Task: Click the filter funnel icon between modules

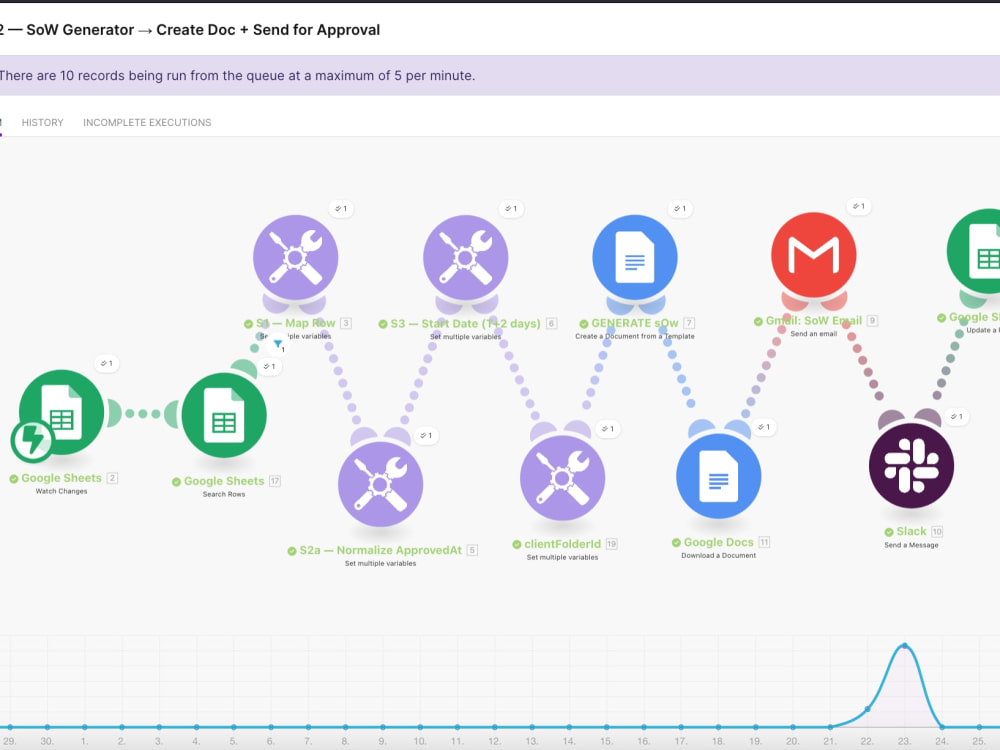Action: click(x=278, y=344)
